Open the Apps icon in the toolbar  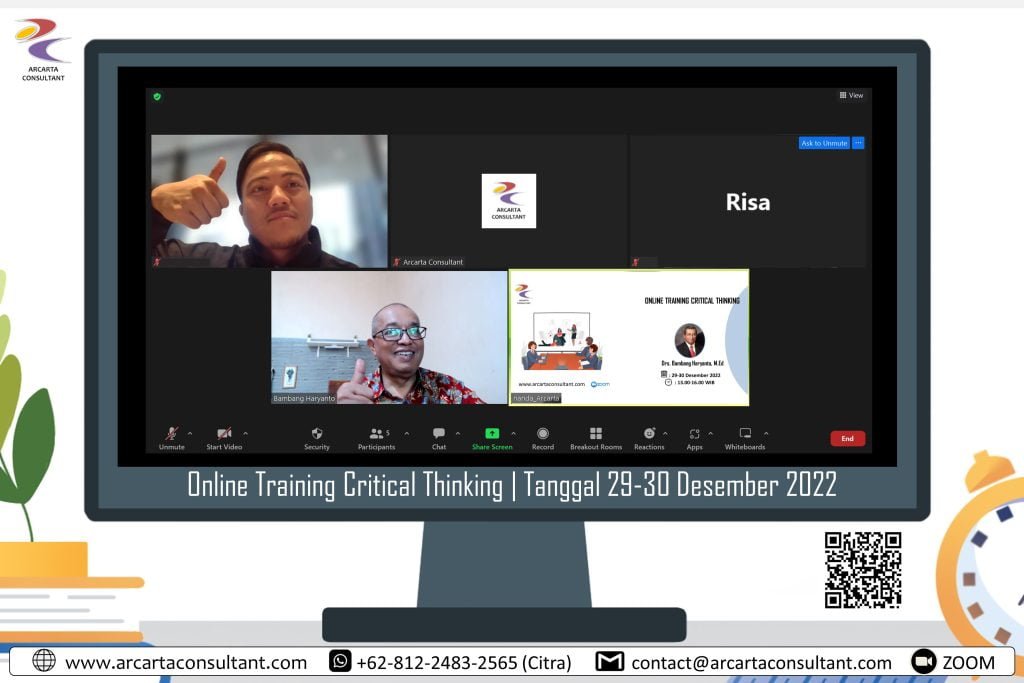coord(694,434)
